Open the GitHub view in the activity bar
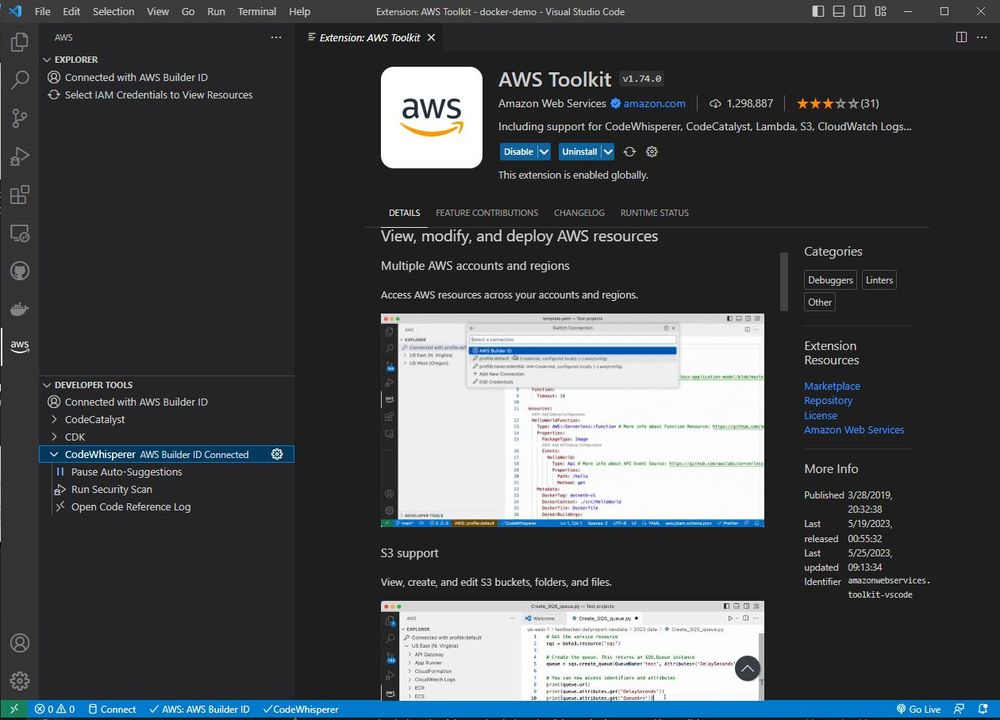This screenshot has width=1000, height=720. point(19,270)
